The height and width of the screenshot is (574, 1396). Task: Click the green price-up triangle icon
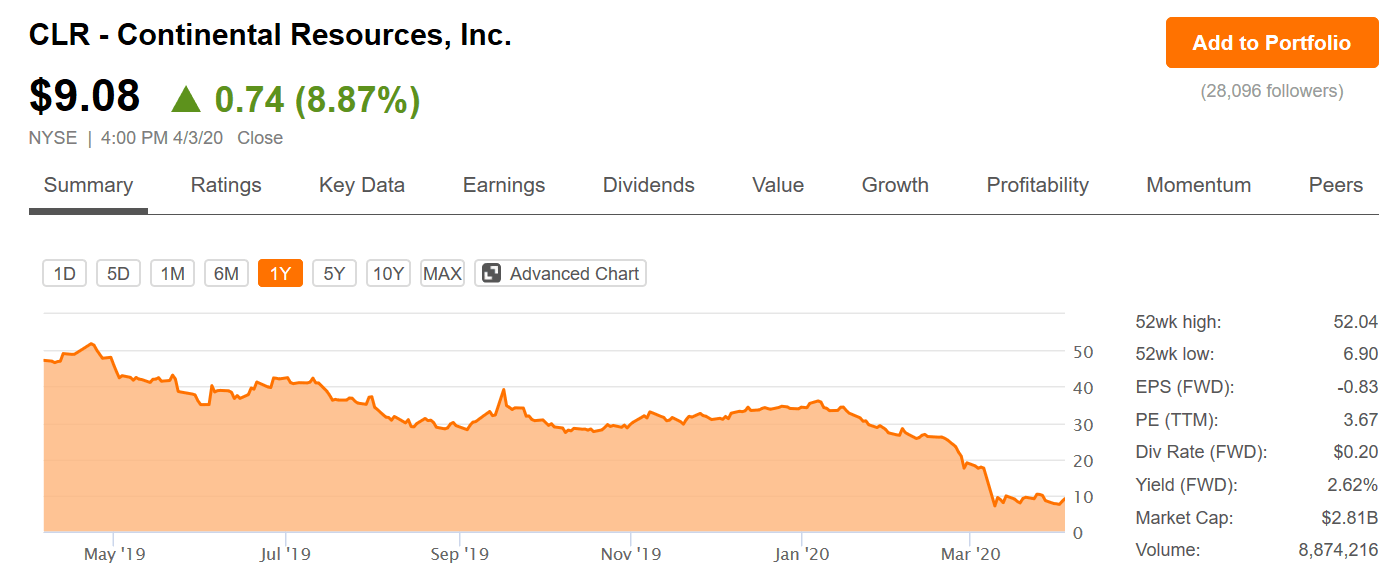185,99
